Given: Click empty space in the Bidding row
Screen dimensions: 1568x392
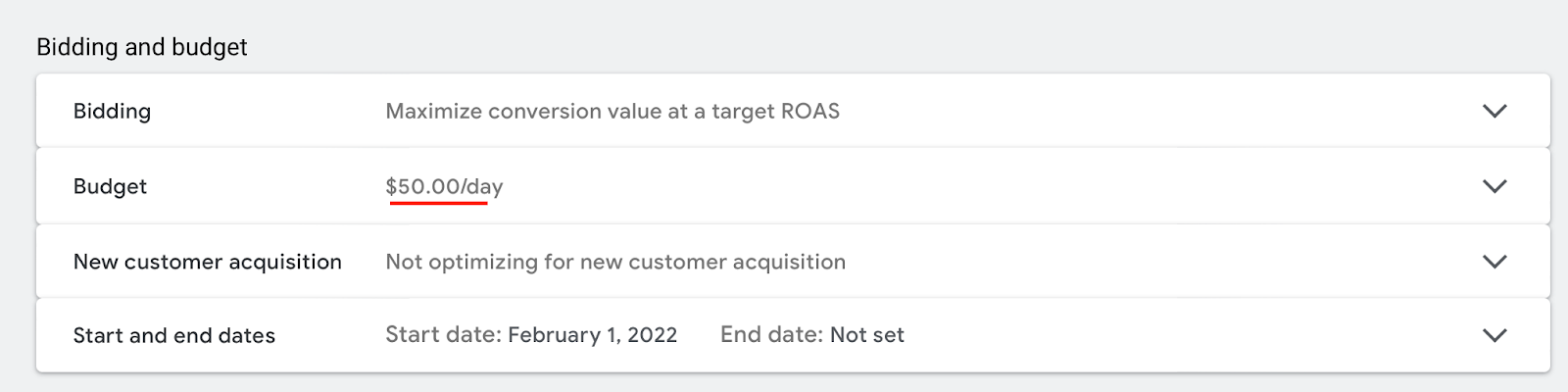Looking at the screenshot, I should coord(1127,111).
